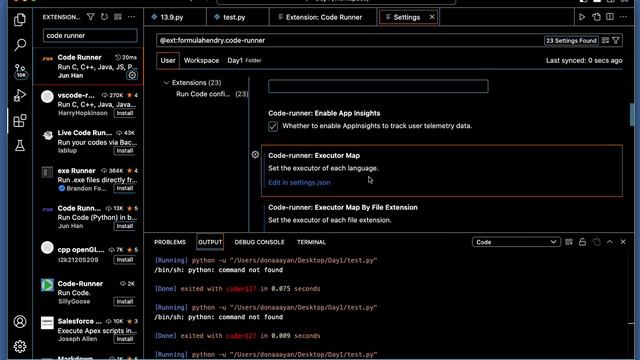
Task: Select the Workspace settings scope tab
Action: 201,60
